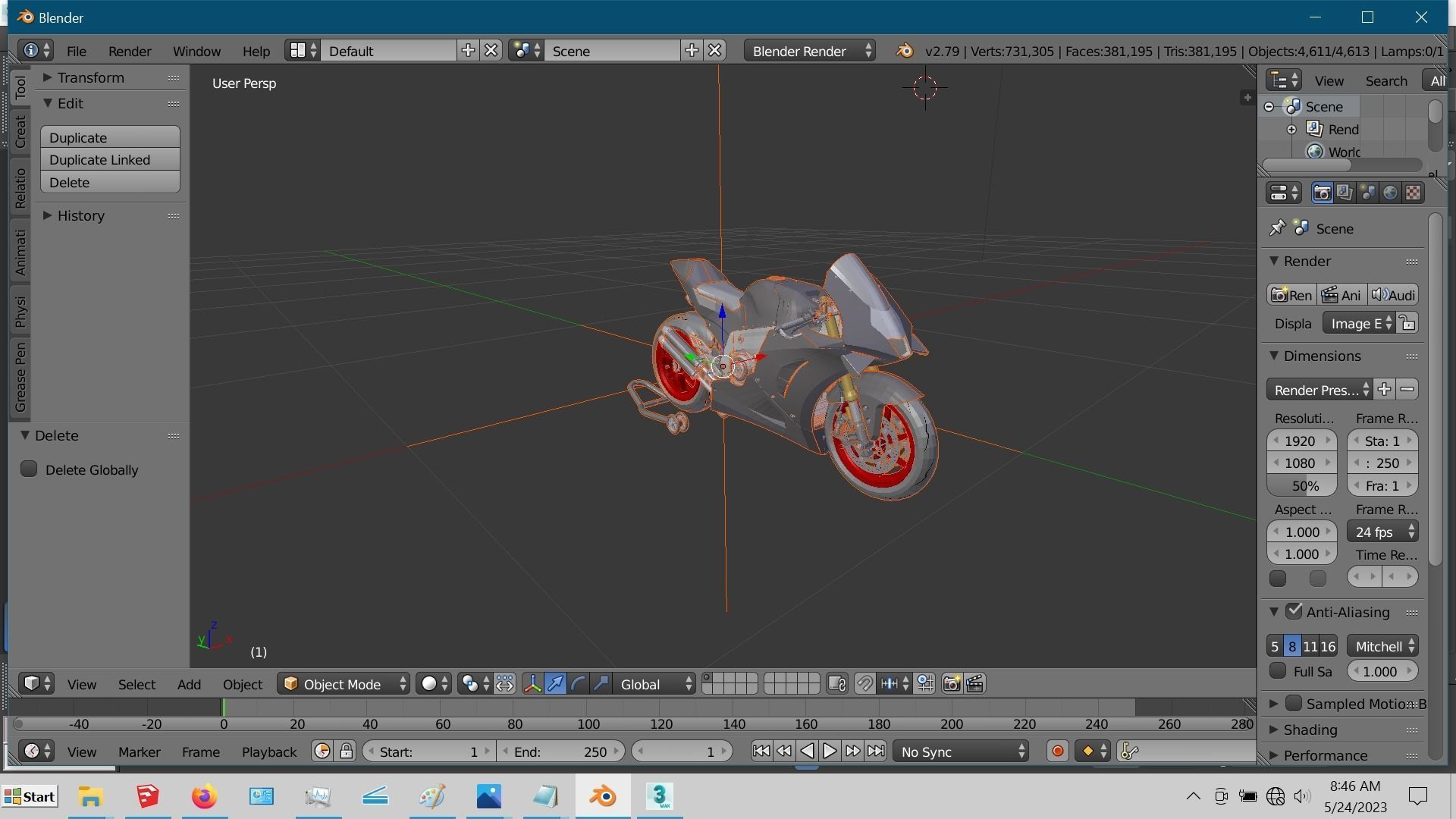Select the scale manipulator icon

[601, 684]
